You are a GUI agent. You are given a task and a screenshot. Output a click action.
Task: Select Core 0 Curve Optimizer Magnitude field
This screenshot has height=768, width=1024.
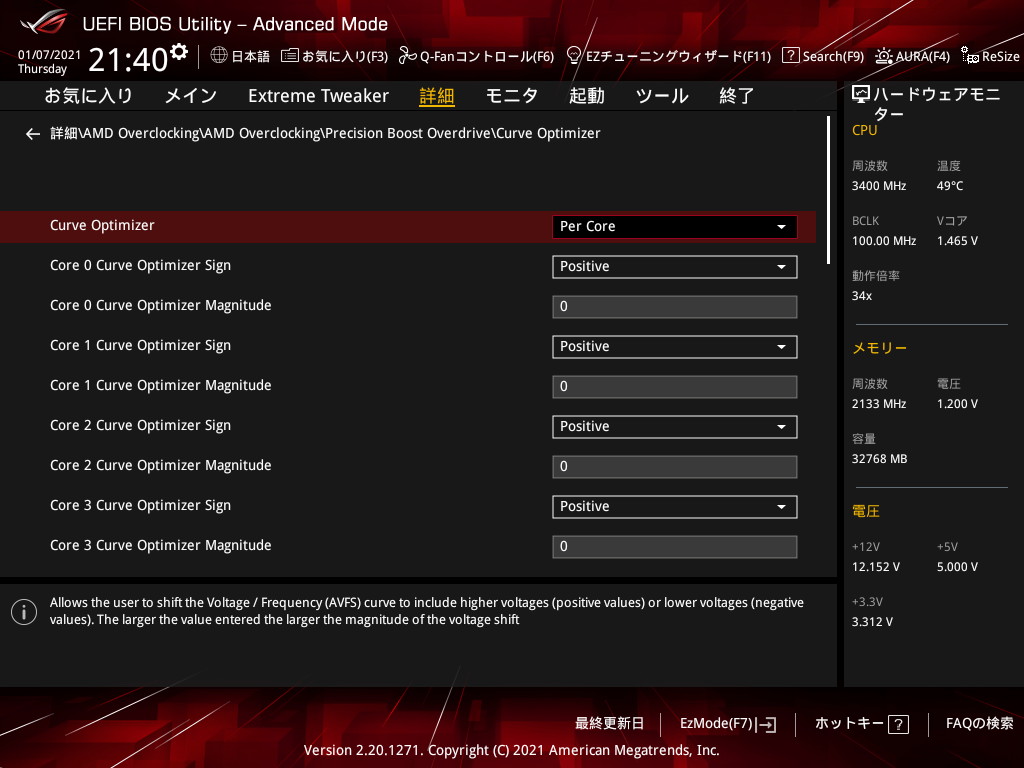tap(675, 306)
